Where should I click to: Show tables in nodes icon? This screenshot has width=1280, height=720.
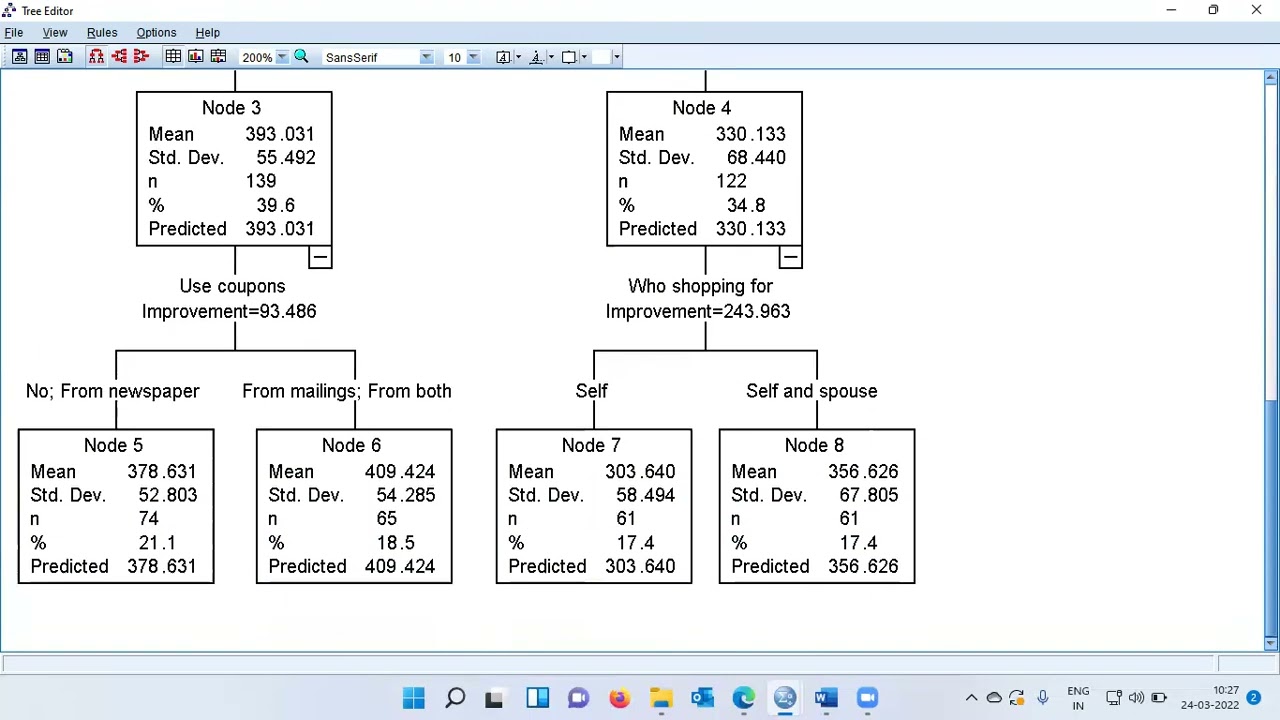pos(173,57)
